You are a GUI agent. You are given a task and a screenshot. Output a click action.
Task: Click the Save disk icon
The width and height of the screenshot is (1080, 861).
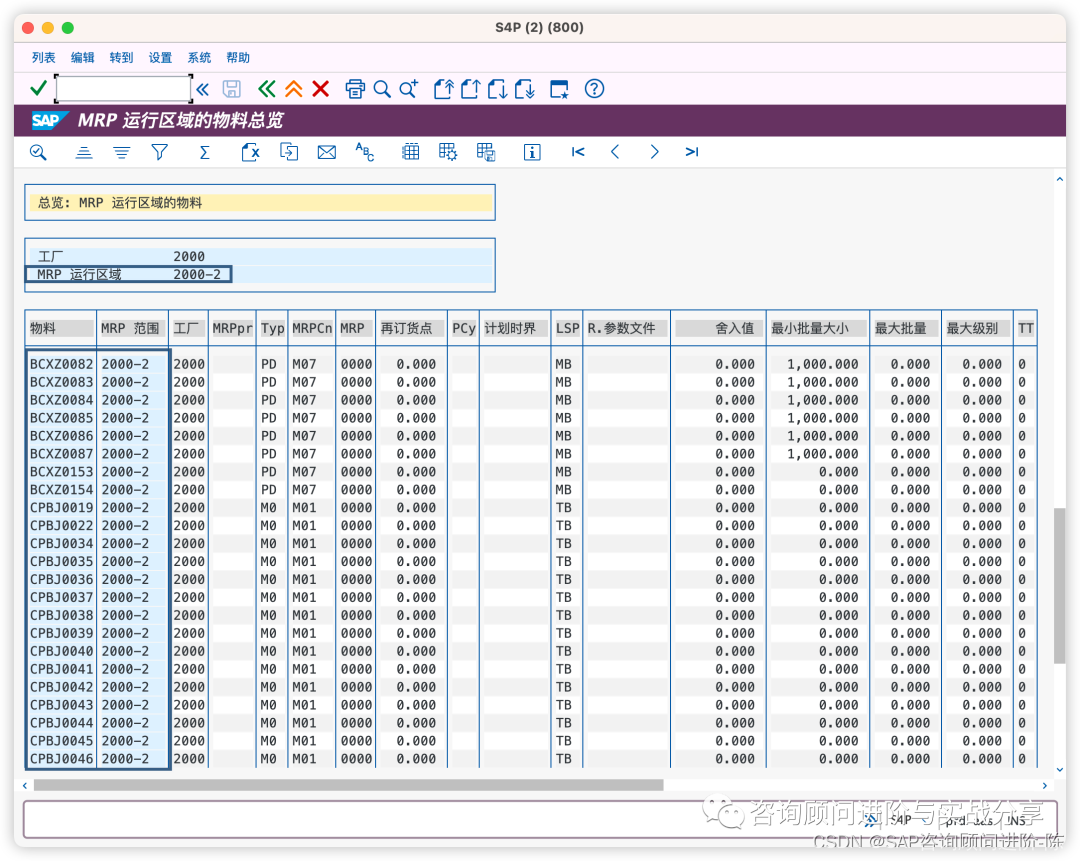point(231,89)
